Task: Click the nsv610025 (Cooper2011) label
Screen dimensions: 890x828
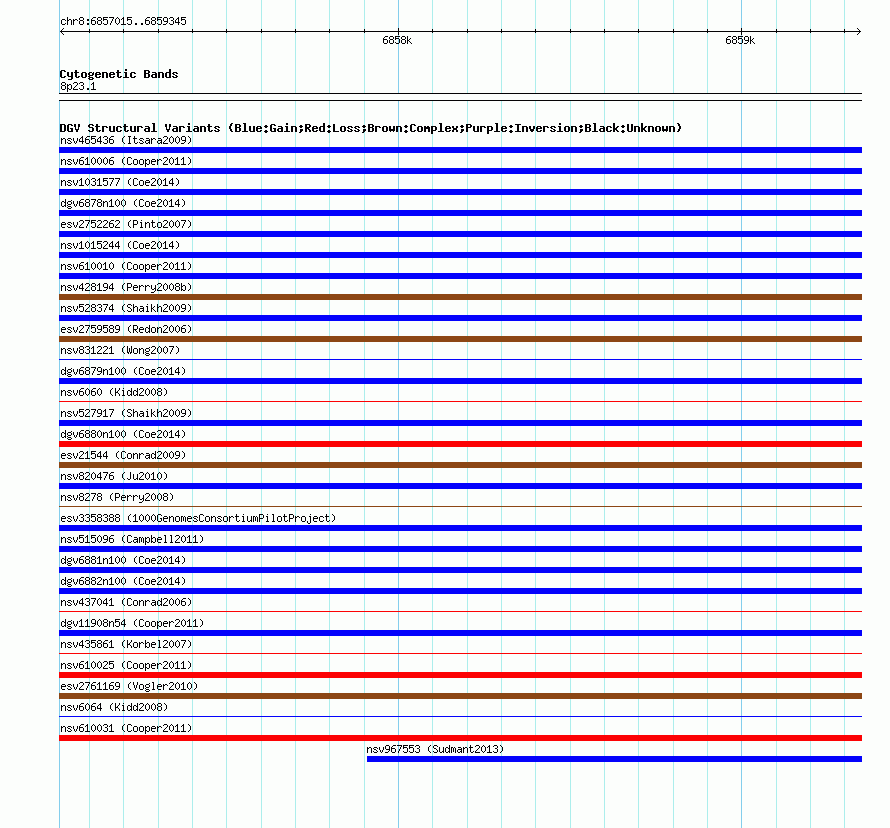Action: click(126, 665)
